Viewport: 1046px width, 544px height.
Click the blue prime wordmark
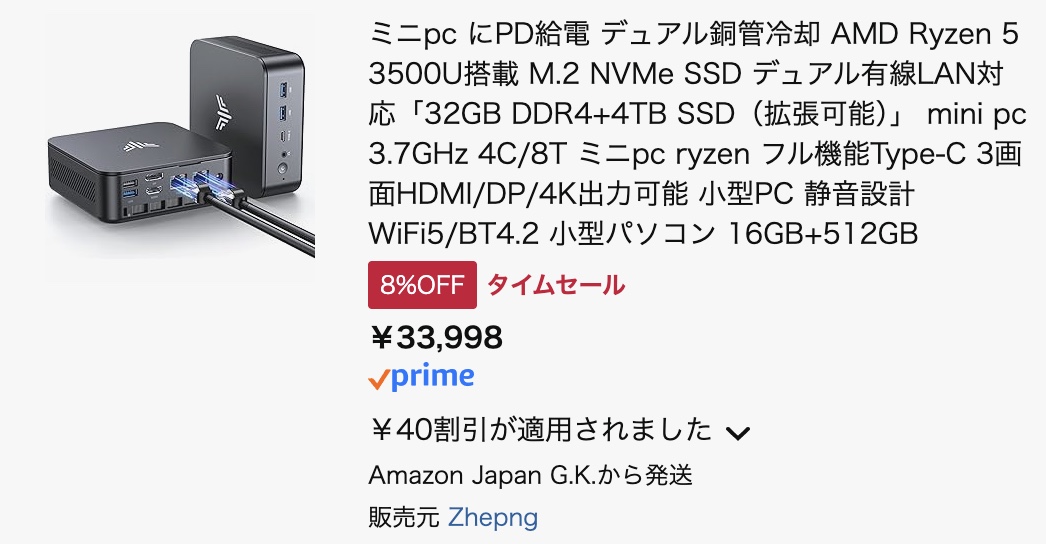[433, 376]
